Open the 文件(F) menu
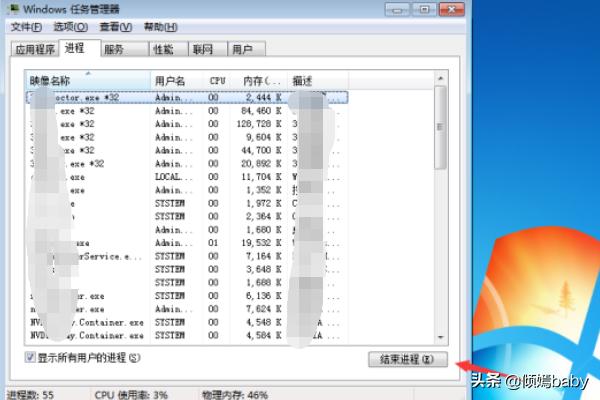 click(26, 27)
